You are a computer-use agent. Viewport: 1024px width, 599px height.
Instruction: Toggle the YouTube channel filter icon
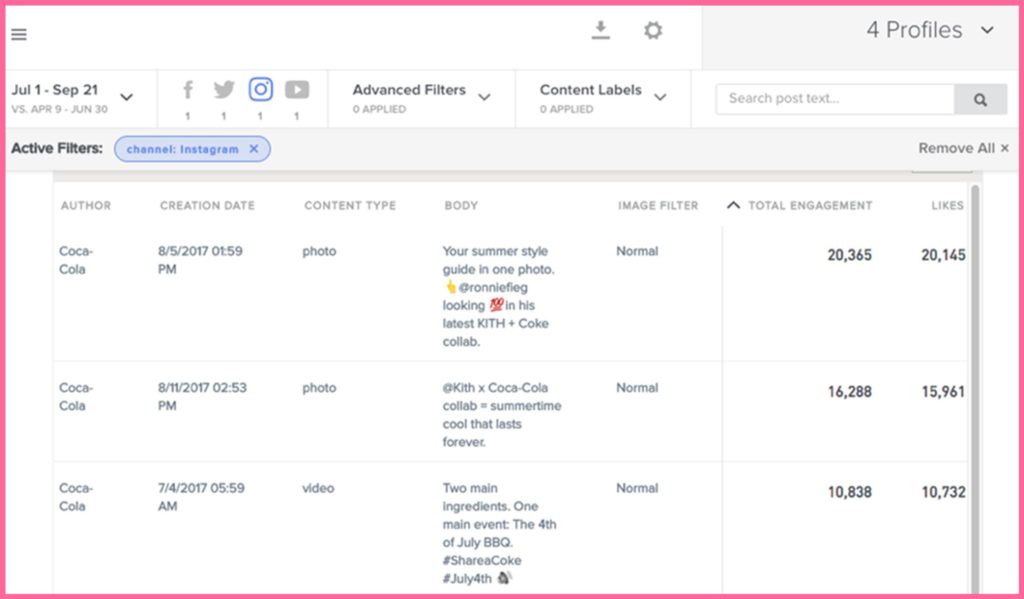pyautogui.click(x=297, y=89)
